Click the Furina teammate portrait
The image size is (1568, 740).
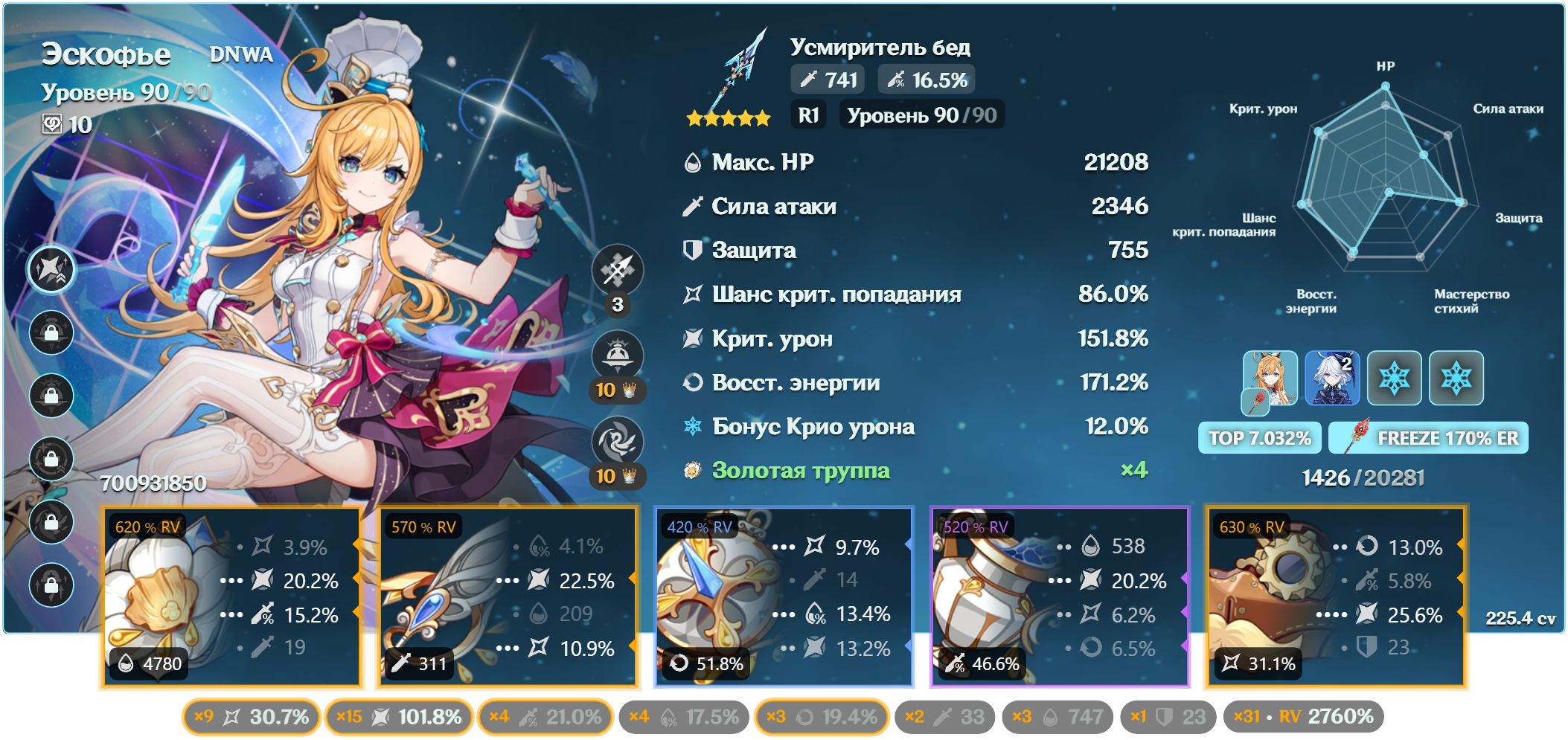coord(1332,379)
